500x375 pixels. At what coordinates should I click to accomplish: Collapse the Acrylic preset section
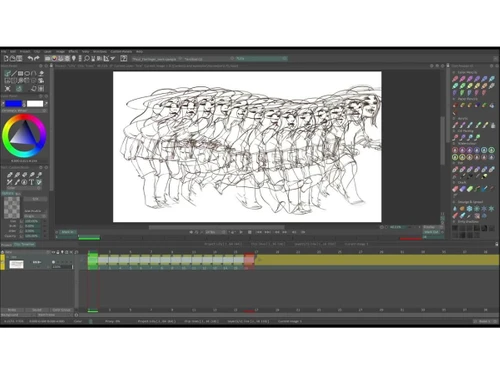tap(454, 119)
